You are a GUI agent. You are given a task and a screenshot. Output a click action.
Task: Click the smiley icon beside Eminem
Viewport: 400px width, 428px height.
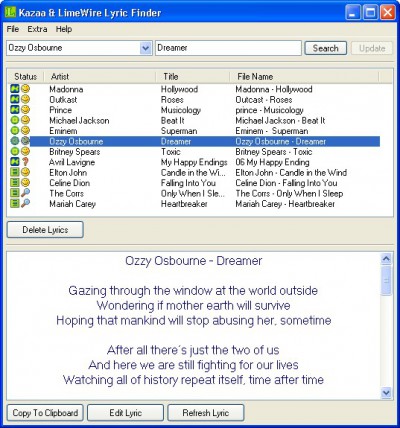(25, 130)
